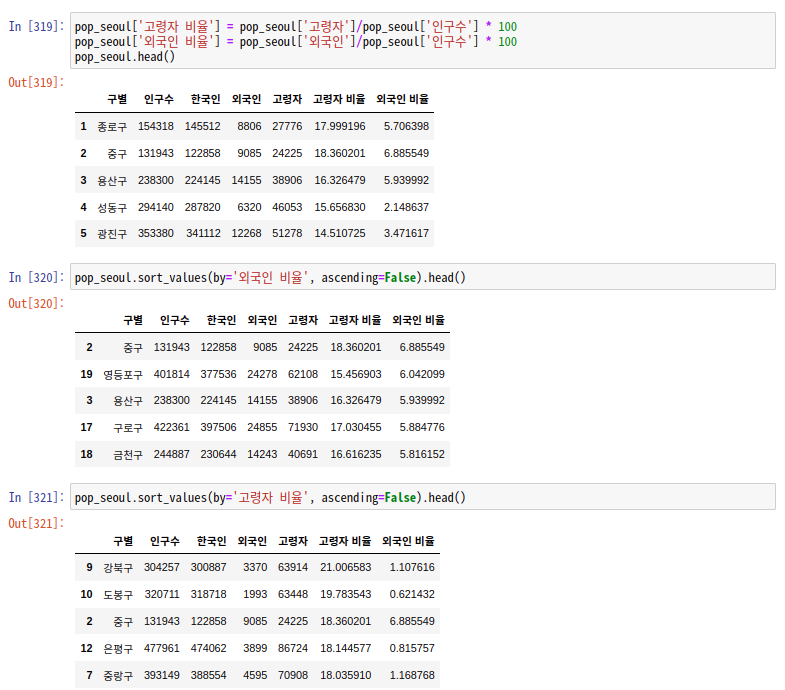785x690 pixels.
Task: Click the pop_seoul.head() line in cell 319
Action: [125, 57]
